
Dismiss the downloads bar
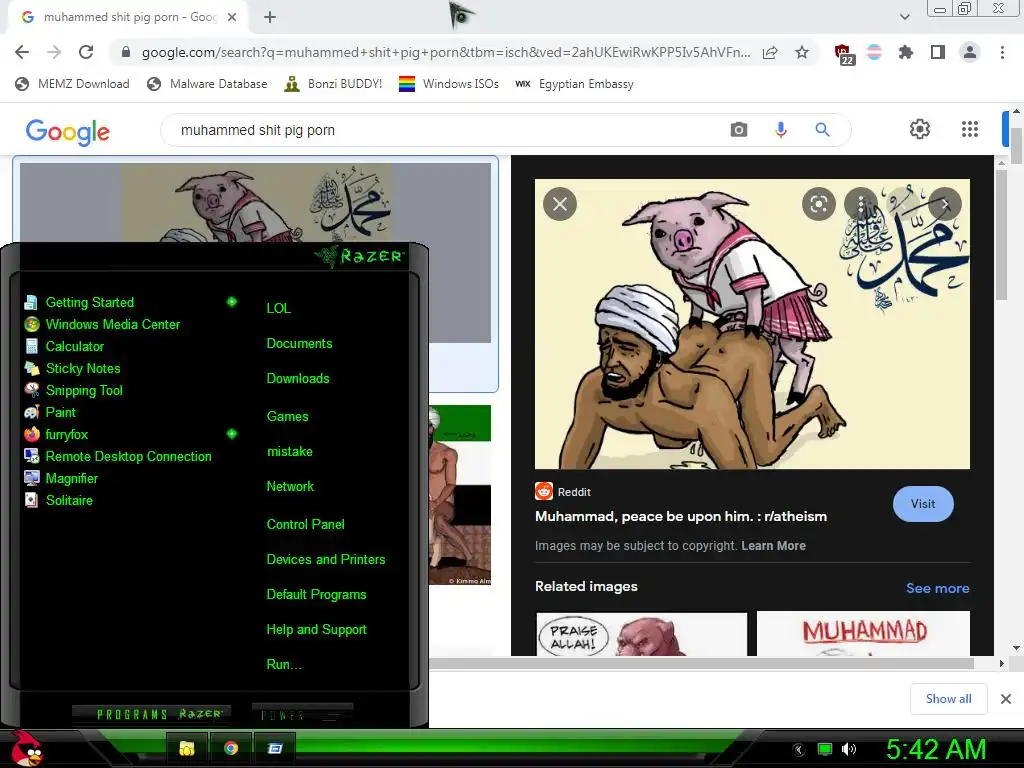(x=1006, y=699)
